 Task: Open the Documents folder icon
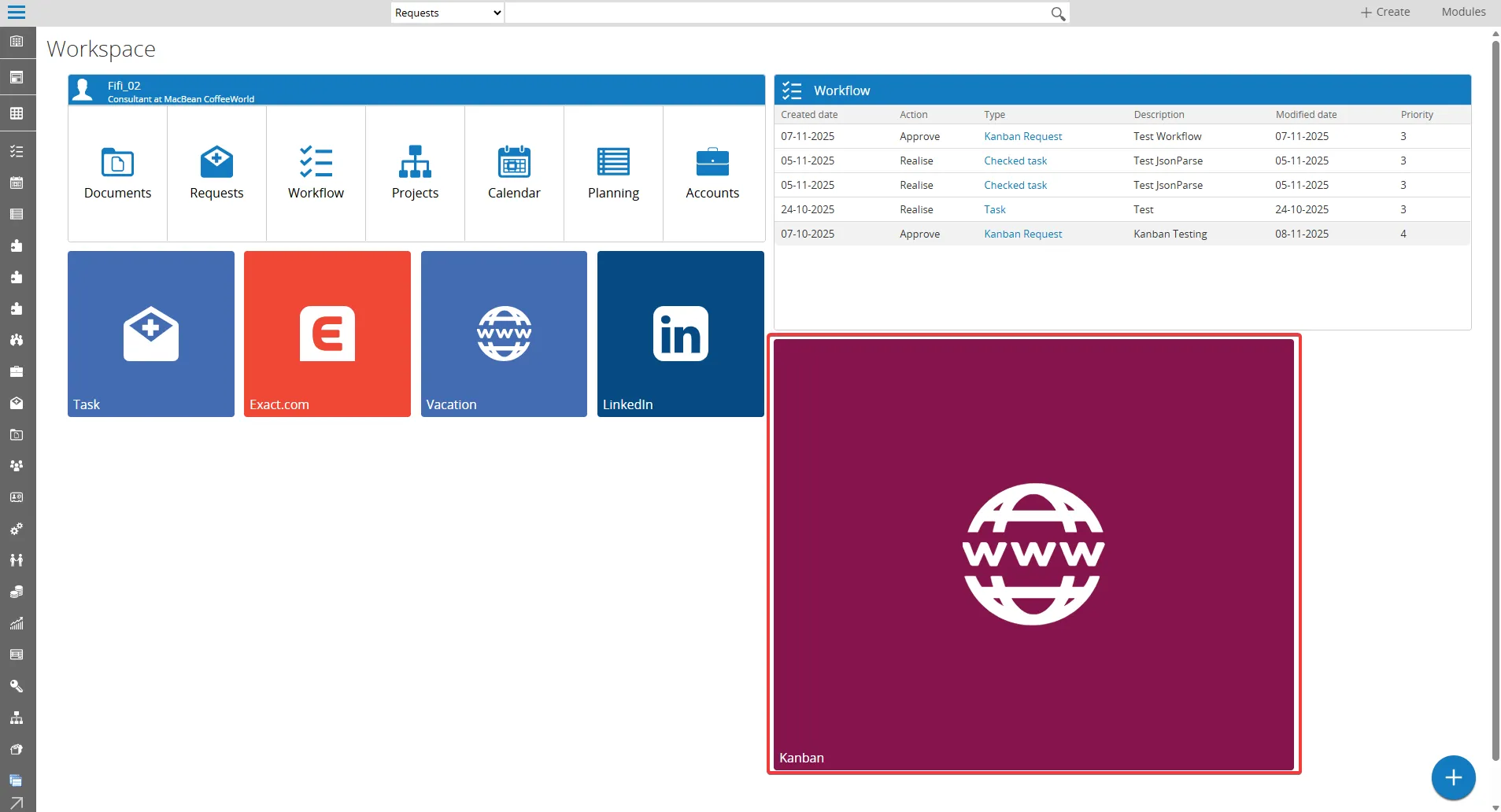click(117, 163)
